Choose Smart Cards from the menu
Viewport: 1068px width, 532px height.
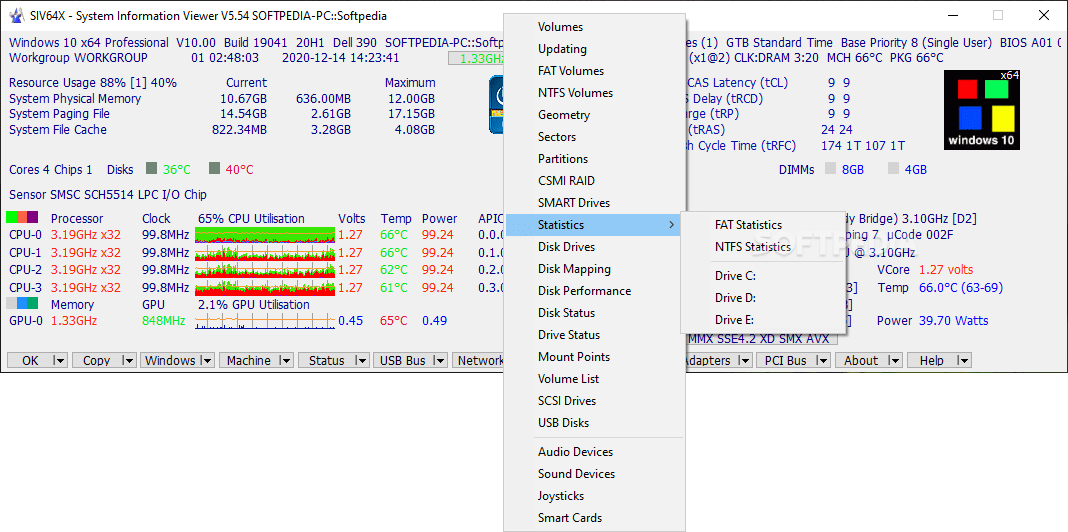click(x=593, y=518)
